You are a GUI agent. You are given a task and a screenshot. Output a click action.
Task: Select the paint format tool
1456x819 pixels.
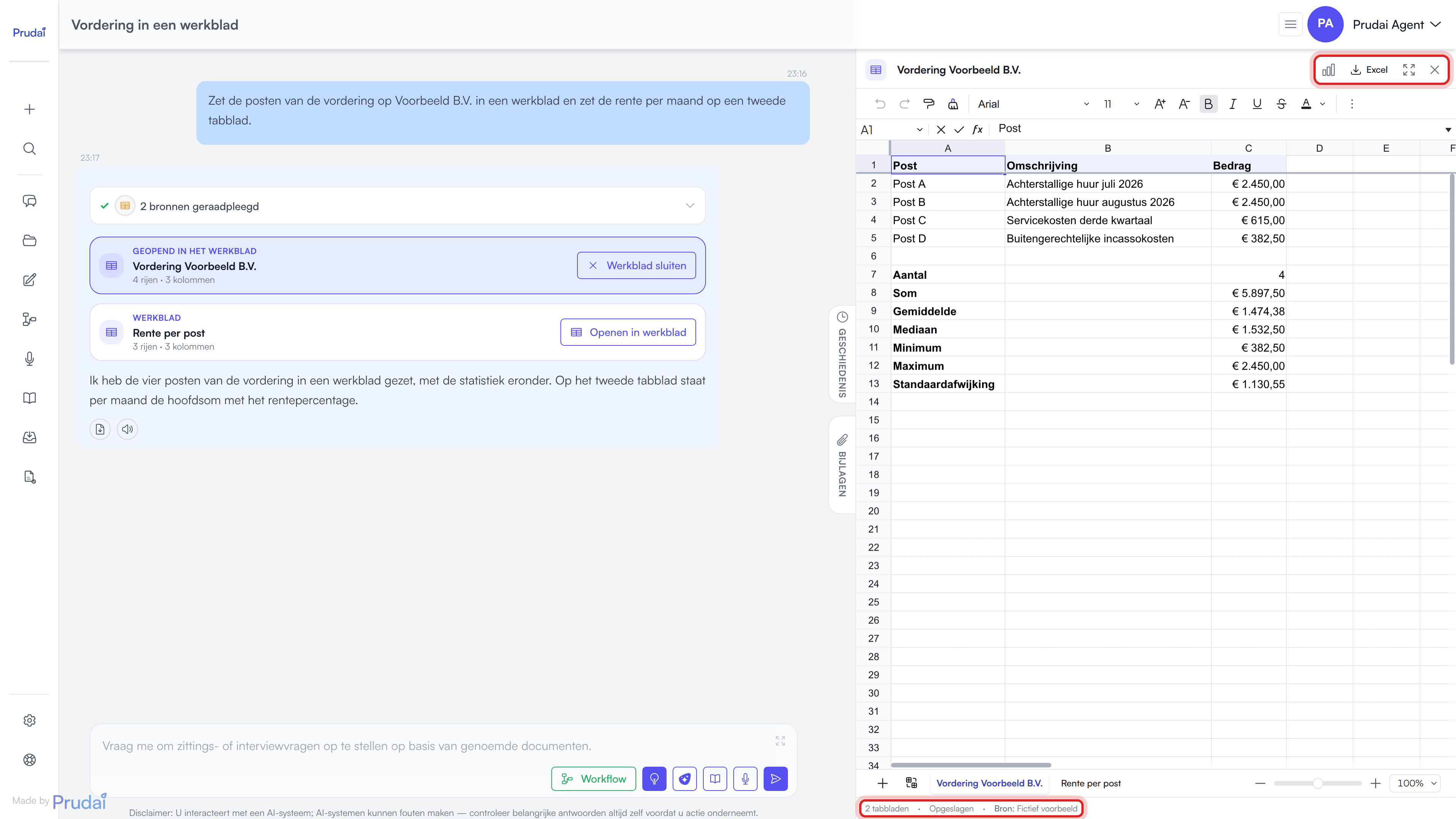[929, 104]
